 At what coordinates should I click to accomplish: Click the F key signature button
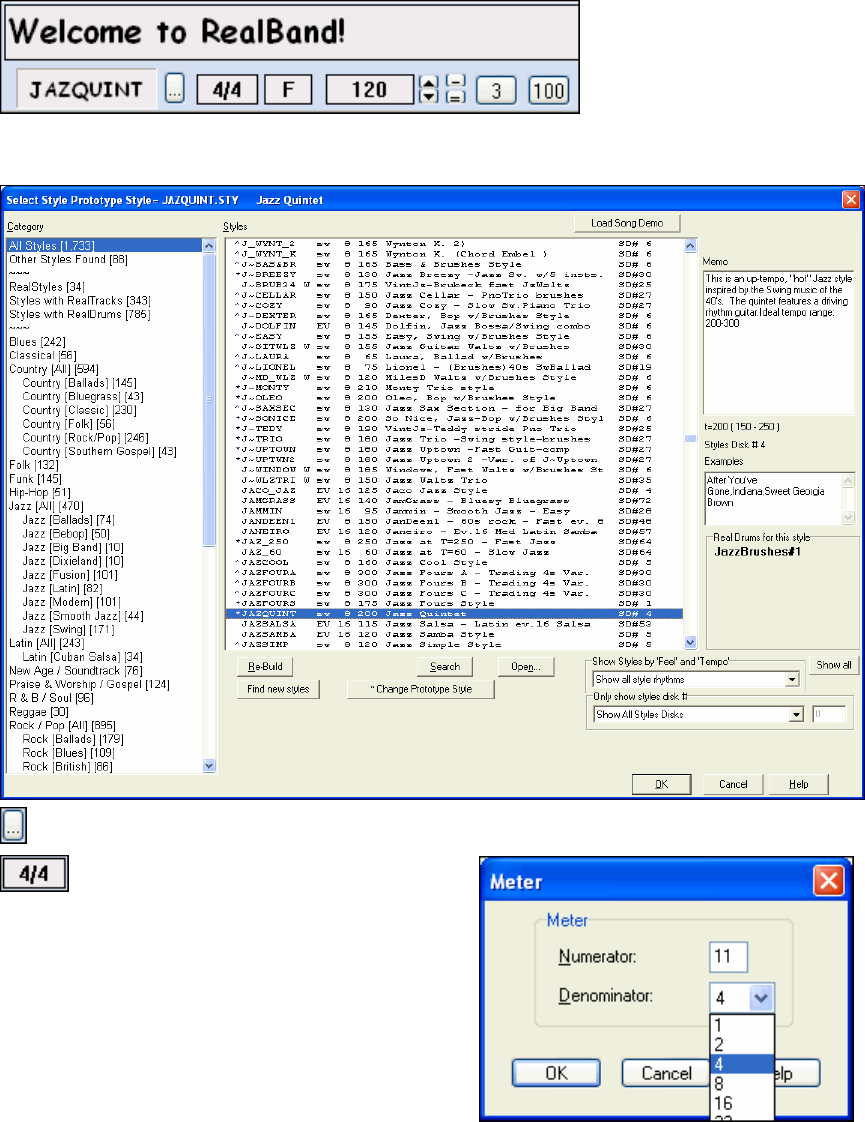pyautogui.click(x=288, y=90)
